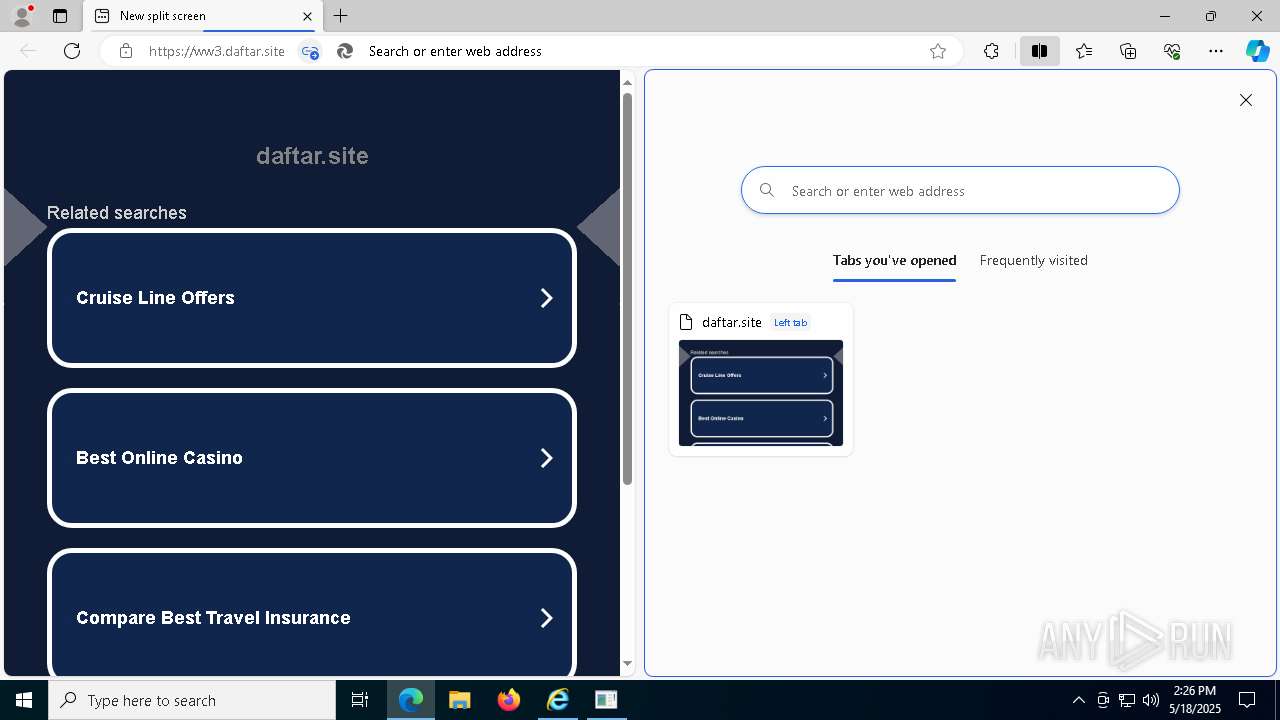
Task: Open the network status tray icon
Action: tap(1127, 700)
